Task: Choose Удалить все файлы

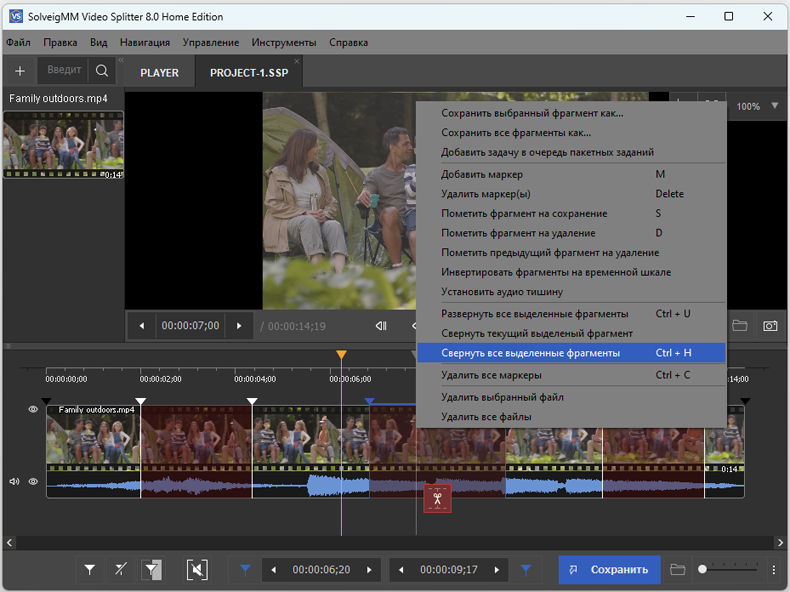Action: click(x=571, y=417)
